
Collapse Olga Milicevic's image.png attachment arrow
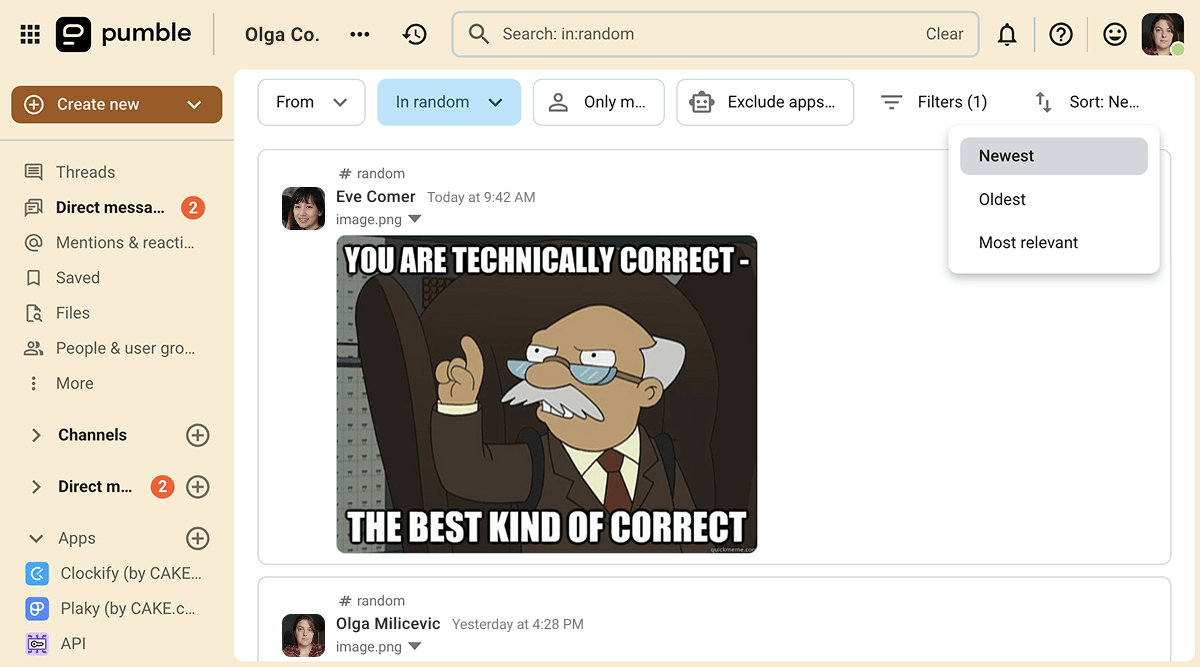click(x=415, y=647)
